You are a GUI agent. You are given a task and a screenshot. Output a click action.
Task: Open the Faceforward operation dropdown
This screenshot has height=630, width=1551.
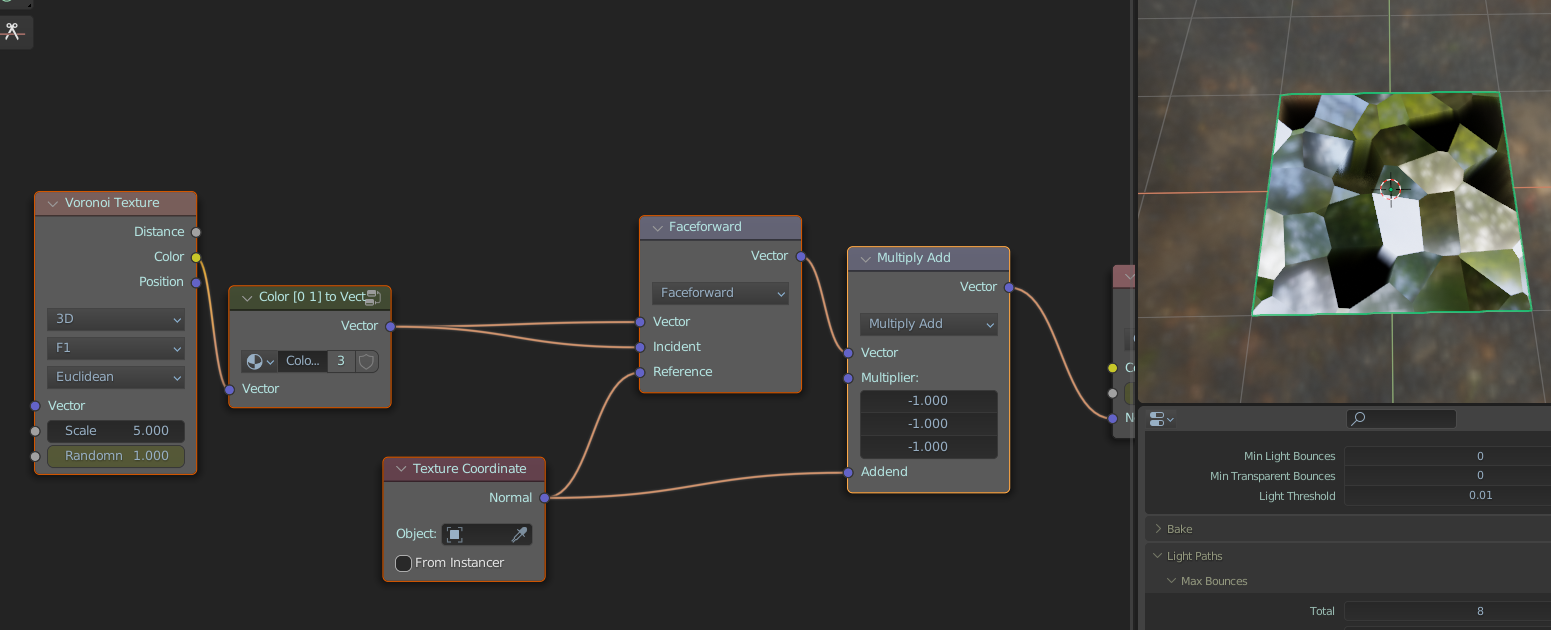(x=720, y=293)
